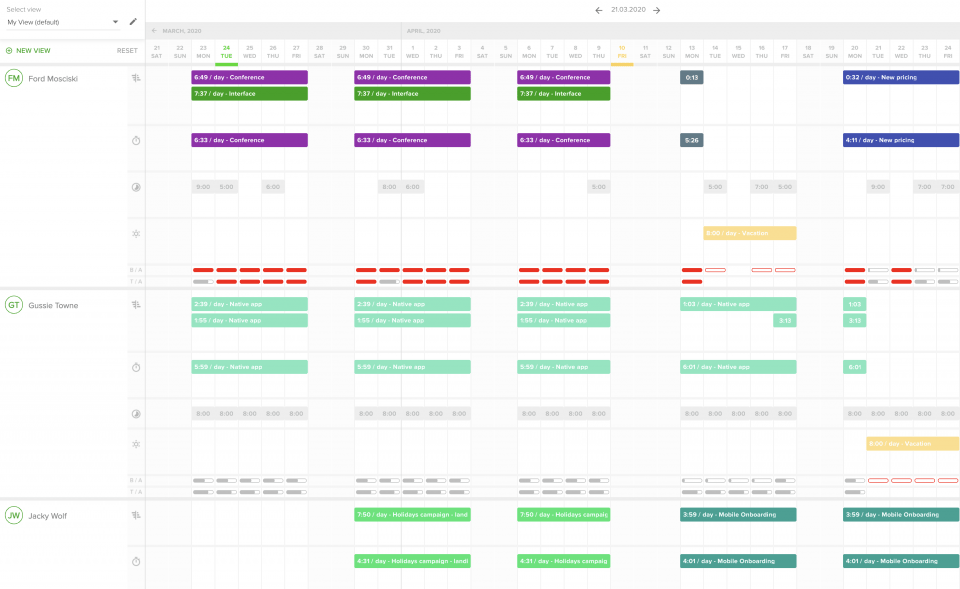Click the filter icon in Jacky Wolf's row
Screen dimensions: 960x589
[x=136, y=515]
